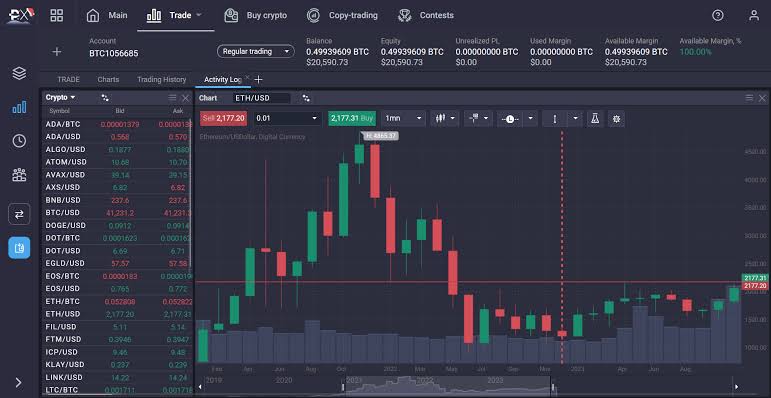Click the Bid column header

click(x=120, y=111)
